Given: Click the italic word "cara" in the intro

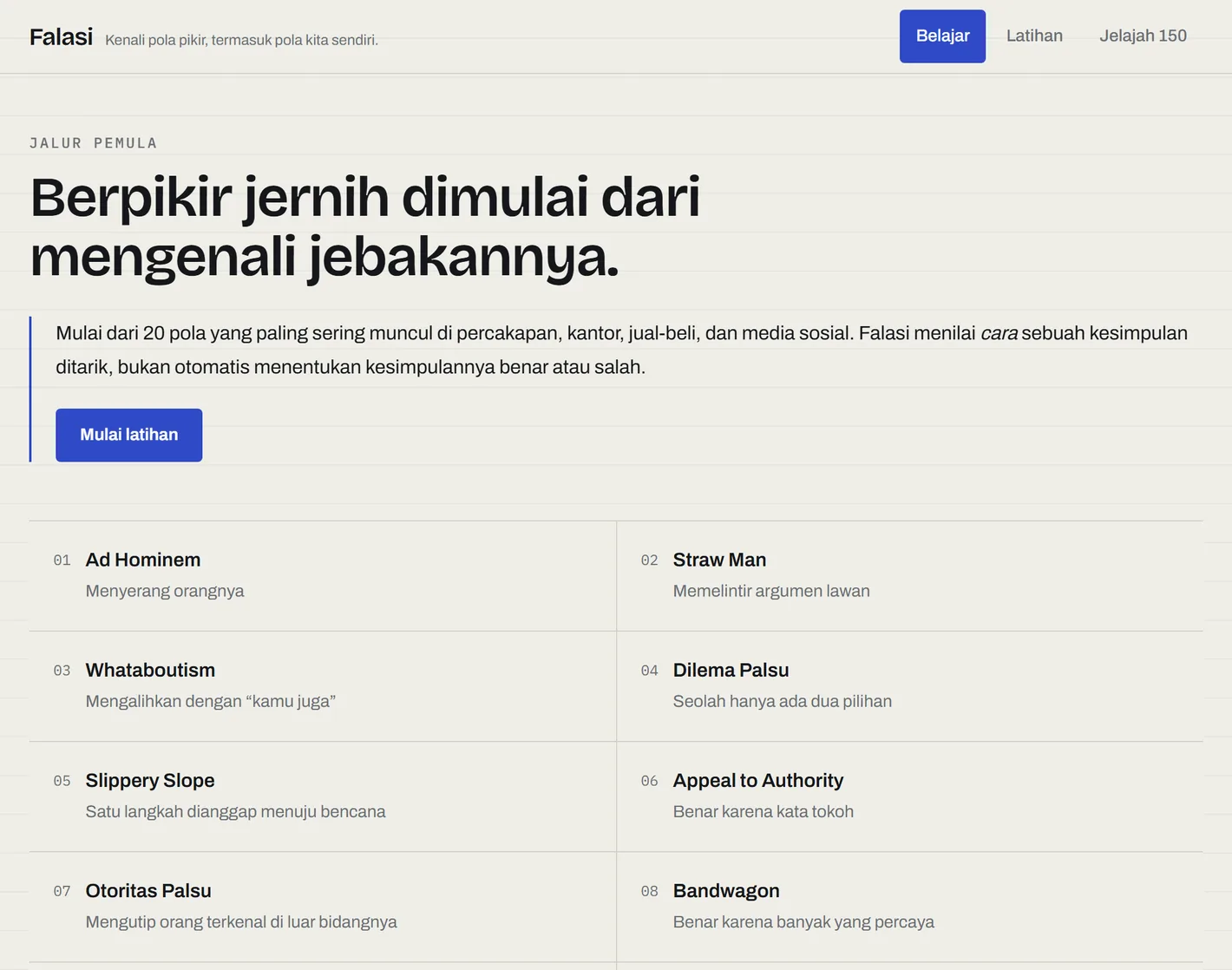Looking at the screenshot, I should pos(999,333).
